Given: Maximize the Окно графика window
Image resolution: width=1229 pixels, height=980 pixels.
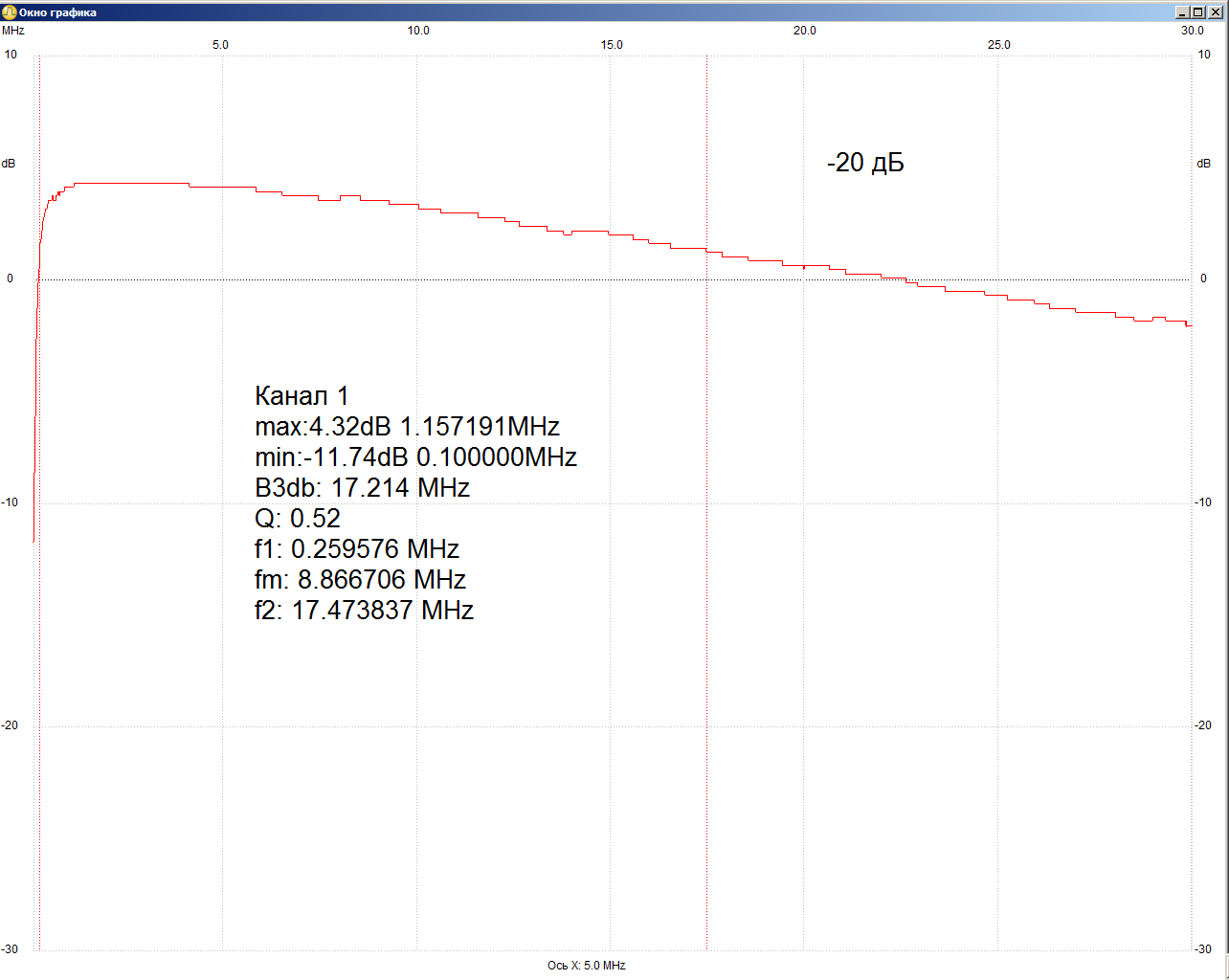Looking at the screenshot, I should click(1198, 12).
